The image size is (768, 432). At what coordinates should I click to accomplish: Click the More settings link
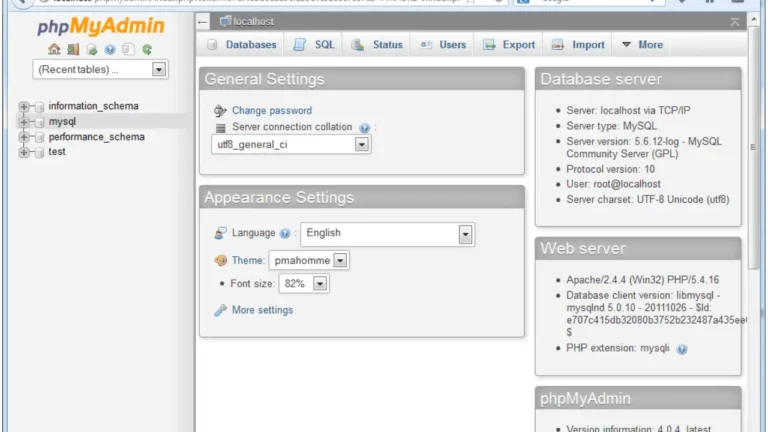click(x=262, y=310)
